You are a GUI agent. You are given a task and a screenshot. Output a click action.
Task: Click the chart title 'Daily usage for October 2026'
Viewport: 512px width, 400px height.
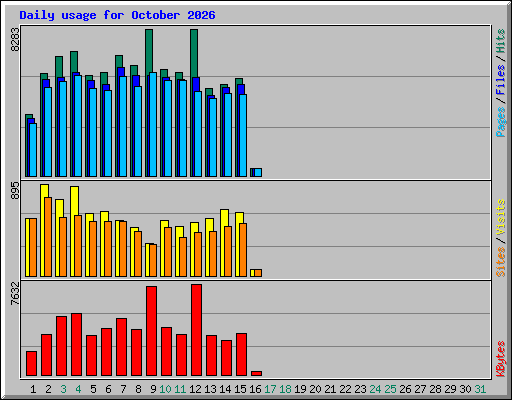117,15
